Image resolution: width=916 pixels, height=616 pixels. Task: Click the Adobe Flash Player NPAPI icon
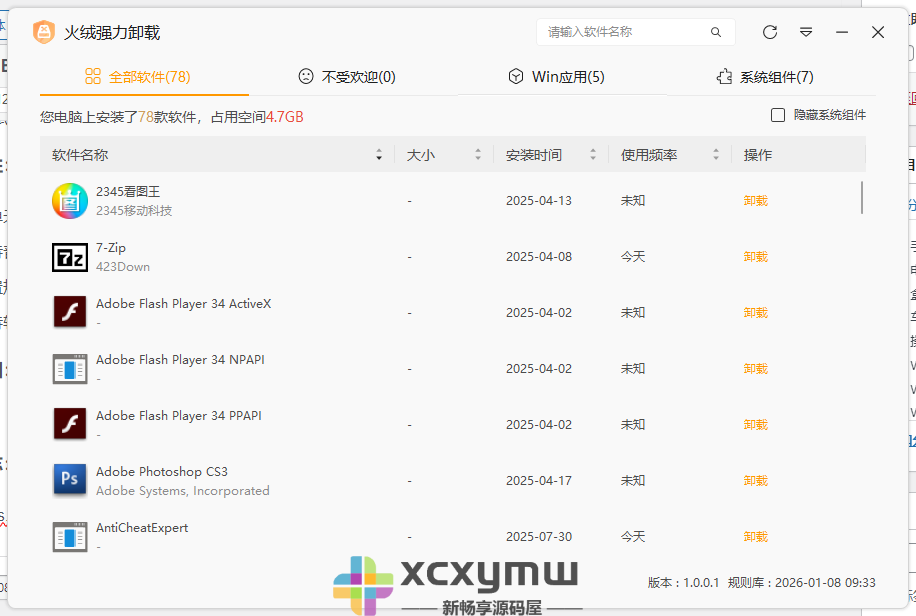[69, 368]
